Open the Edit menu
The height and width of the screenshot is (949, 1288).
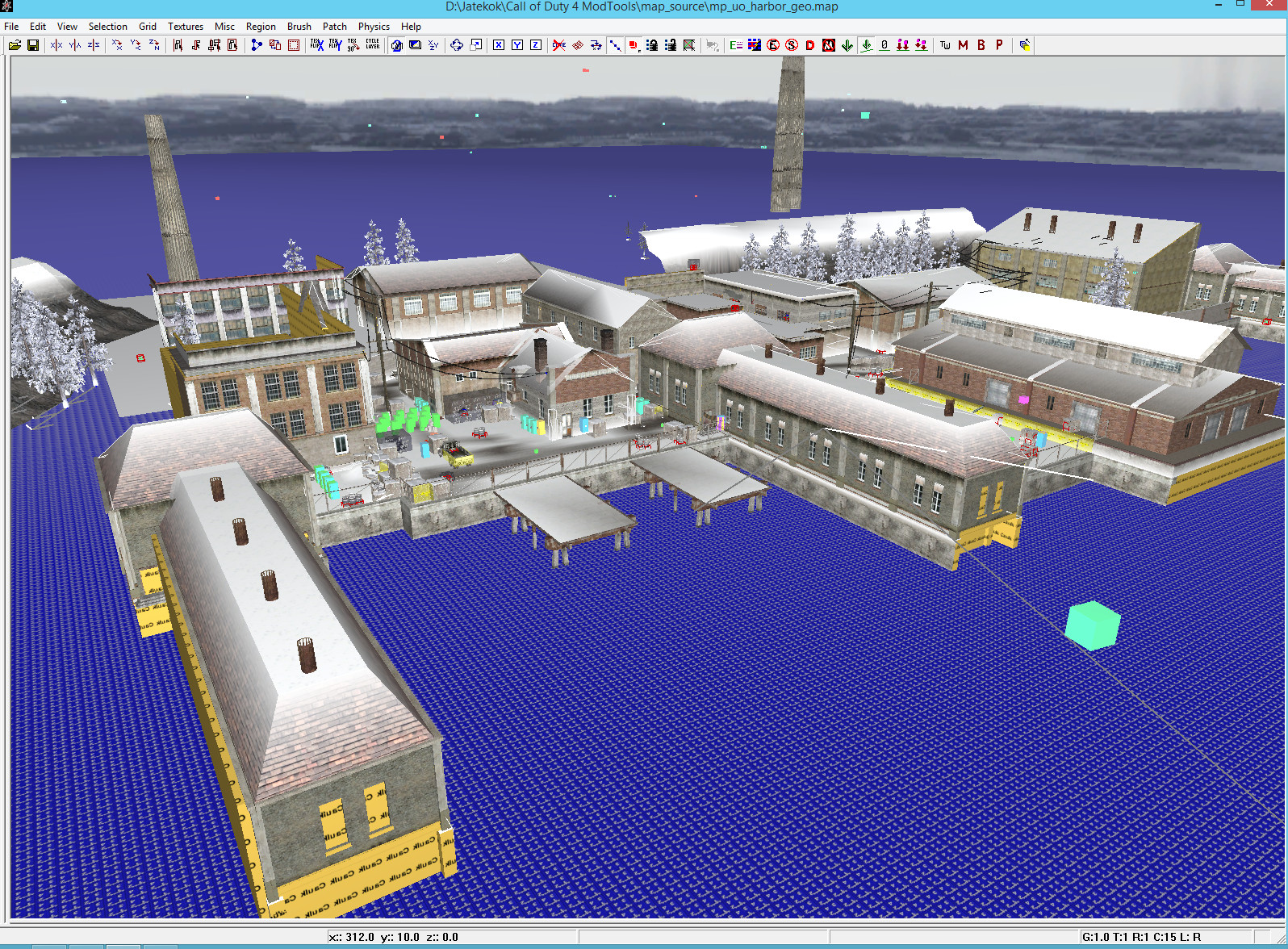pos(38,27)
